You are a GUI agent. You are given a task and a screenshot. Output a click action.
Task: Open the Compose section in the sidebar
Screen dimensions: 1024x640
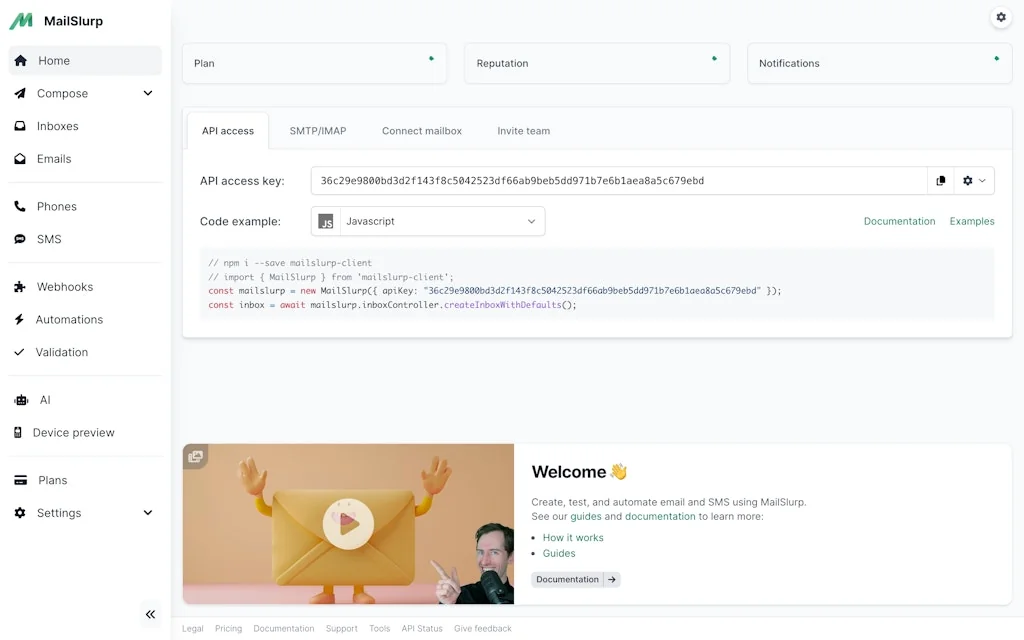60,93
